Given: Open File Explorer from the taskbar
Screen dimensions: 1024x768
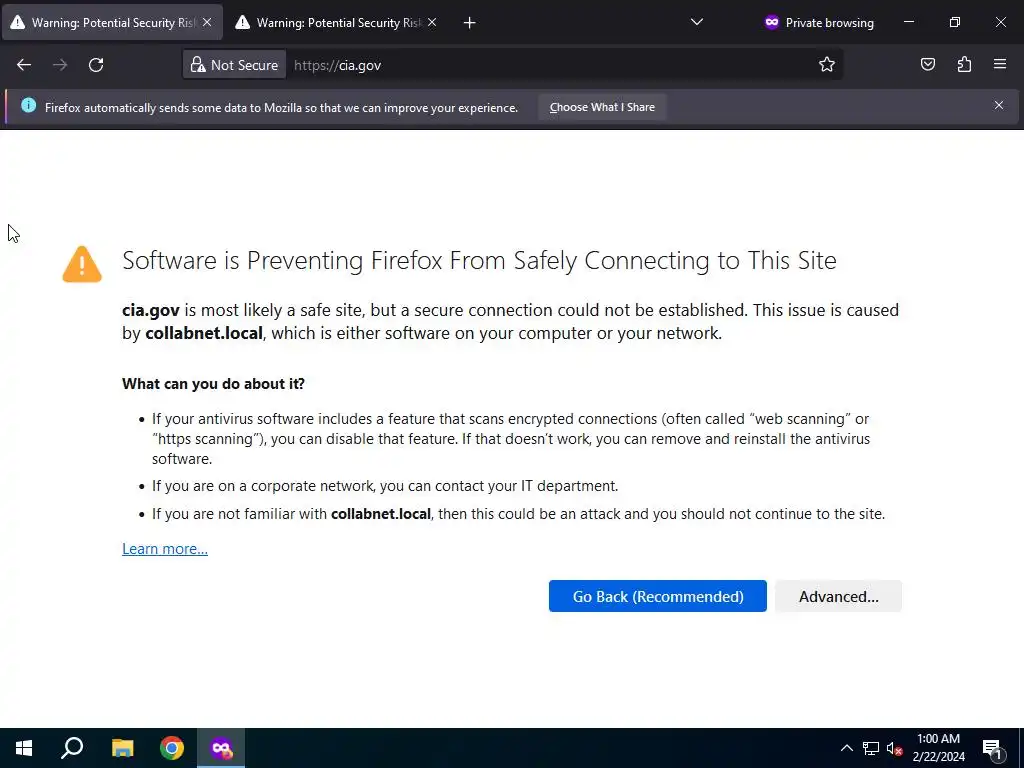Looking at the screenshot, I should tap(122, 748).
